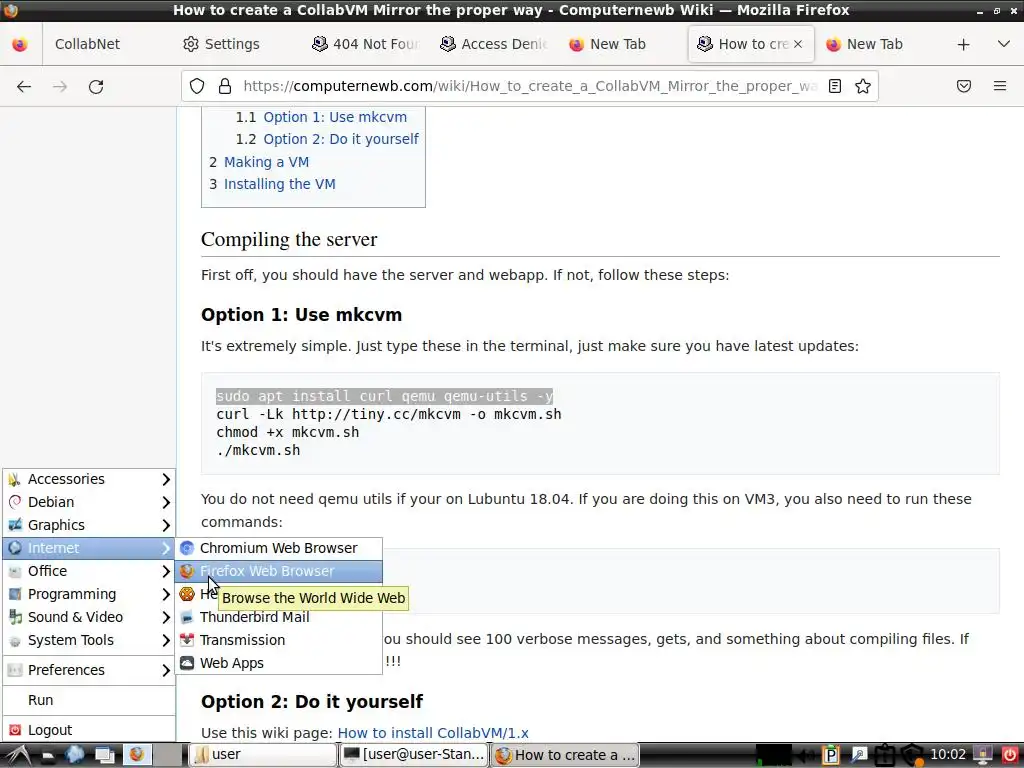Toggle reader view in the address bar

coord(835,86)
